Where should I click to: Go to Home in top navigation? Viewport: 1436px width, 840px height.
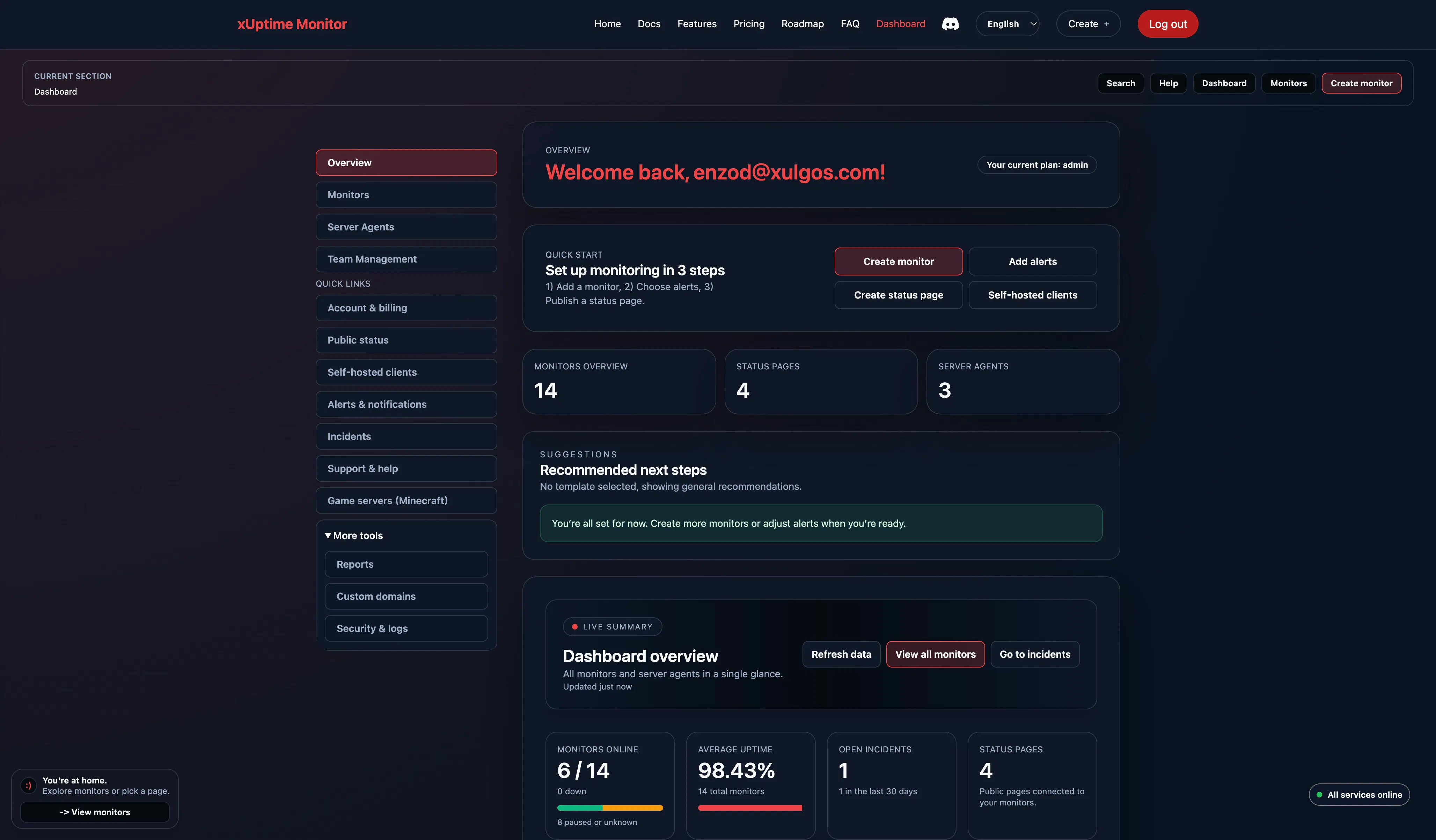(607, 24)
